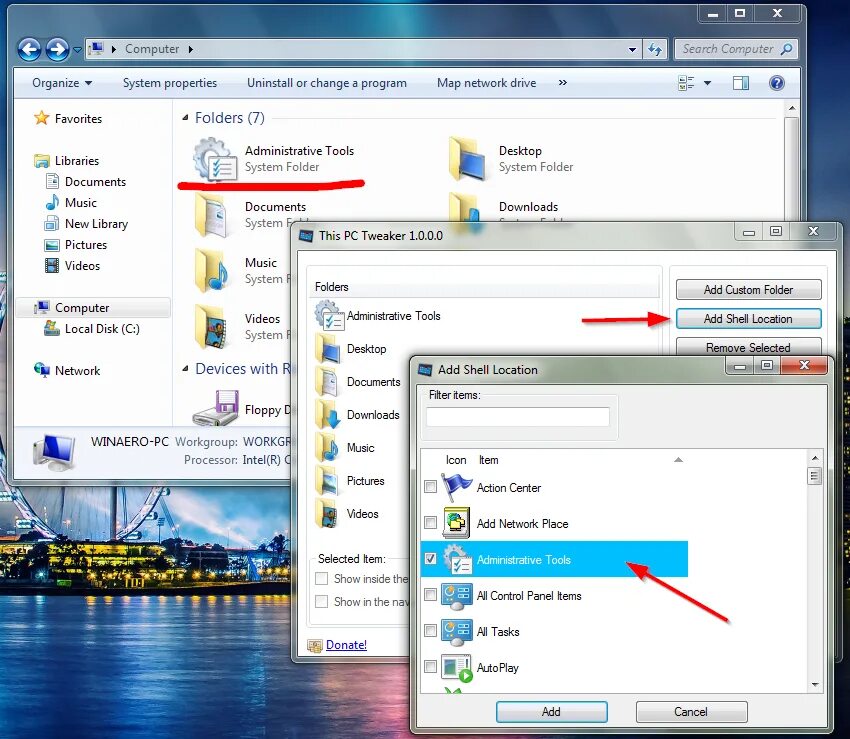Image resolution: width=850 pixels, height=739 pixels.
Task: Click the Add Shell Location button
Action: point(748,319)
